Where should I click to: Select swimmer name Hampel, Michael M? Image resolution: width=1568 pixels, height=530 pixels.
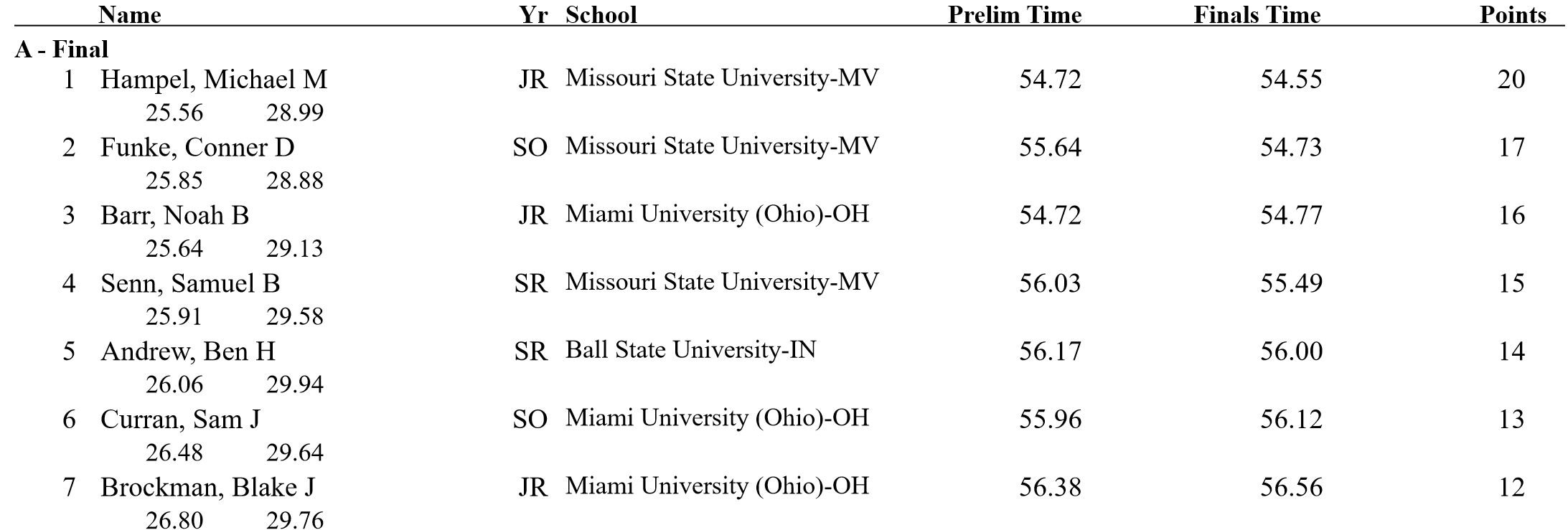pyautogui.click(x=214, y=79)
